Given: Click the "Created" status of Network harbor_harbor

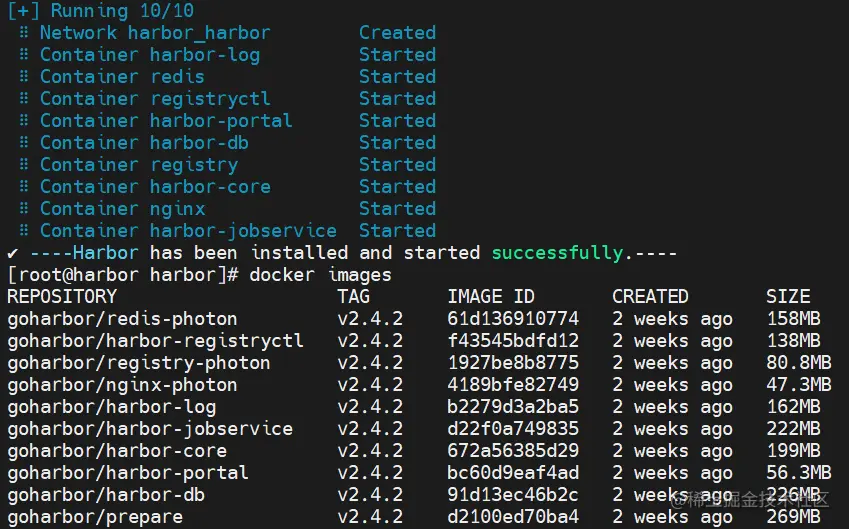Looking at the screenshot, I should (397, 33).
